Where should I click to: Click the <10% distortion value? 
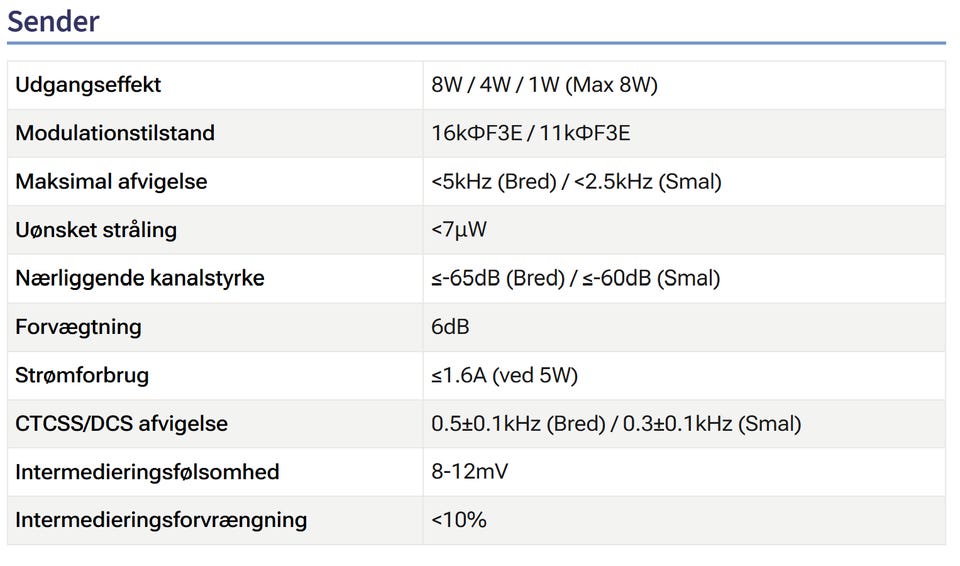[x=459, y=520]
